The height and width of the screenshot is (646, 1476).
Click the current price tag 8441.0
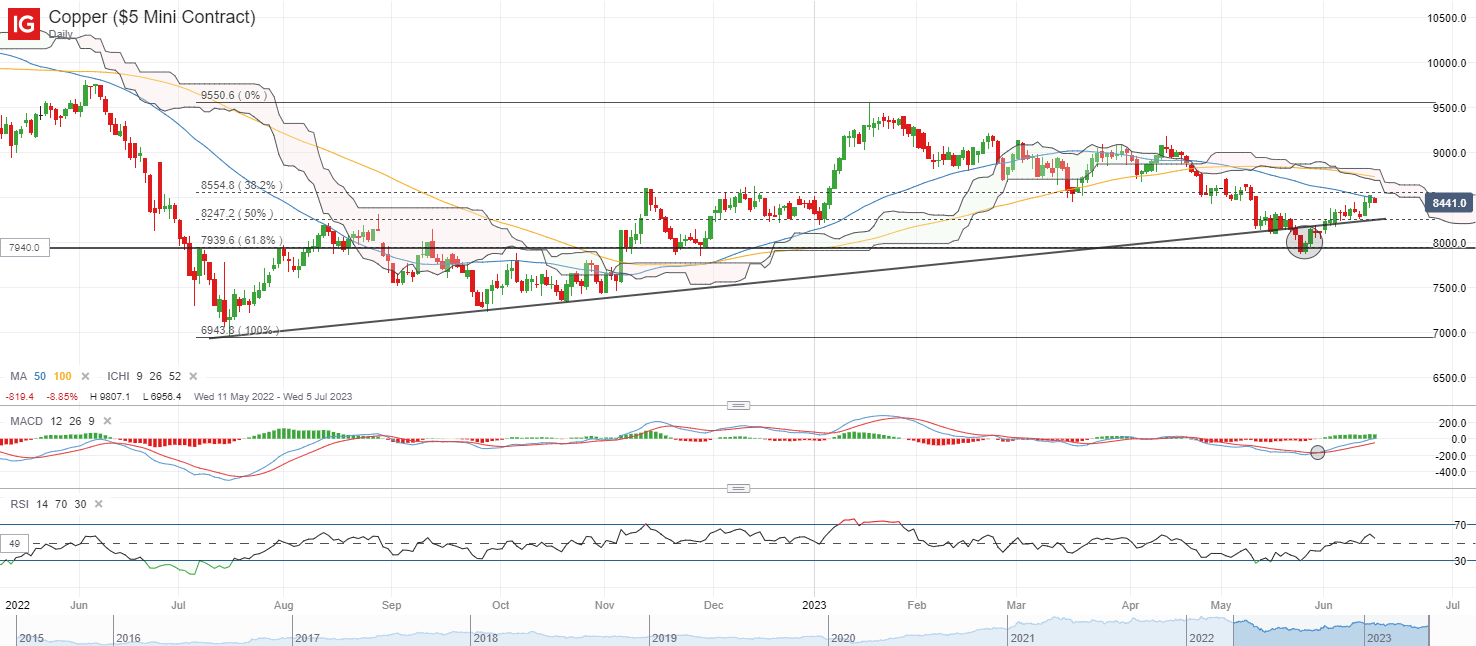[1448, 203]
